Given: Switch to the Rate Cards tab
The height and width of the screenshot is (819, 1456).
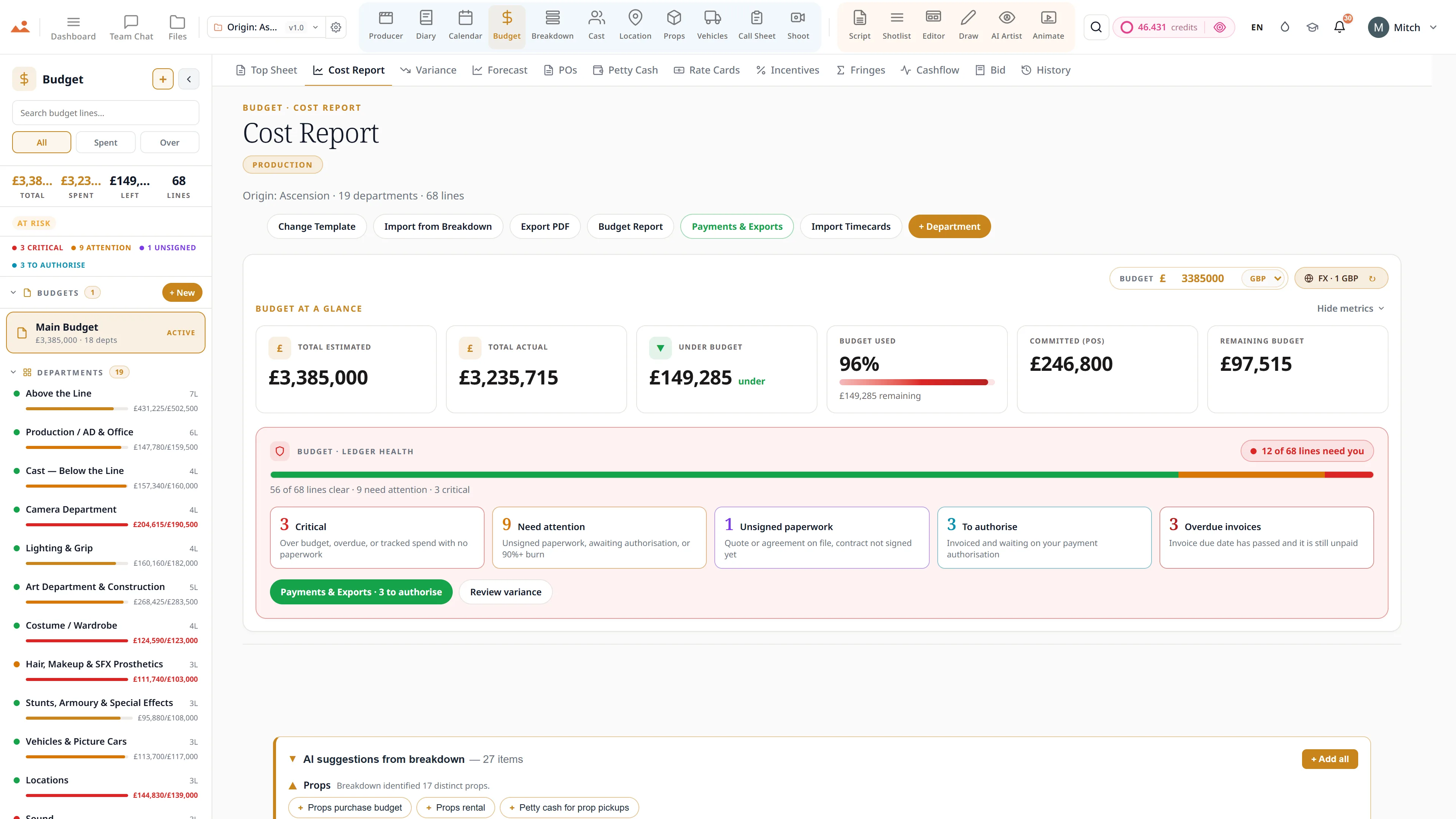Looking at the screenshot, I should (x=706, y=70).
